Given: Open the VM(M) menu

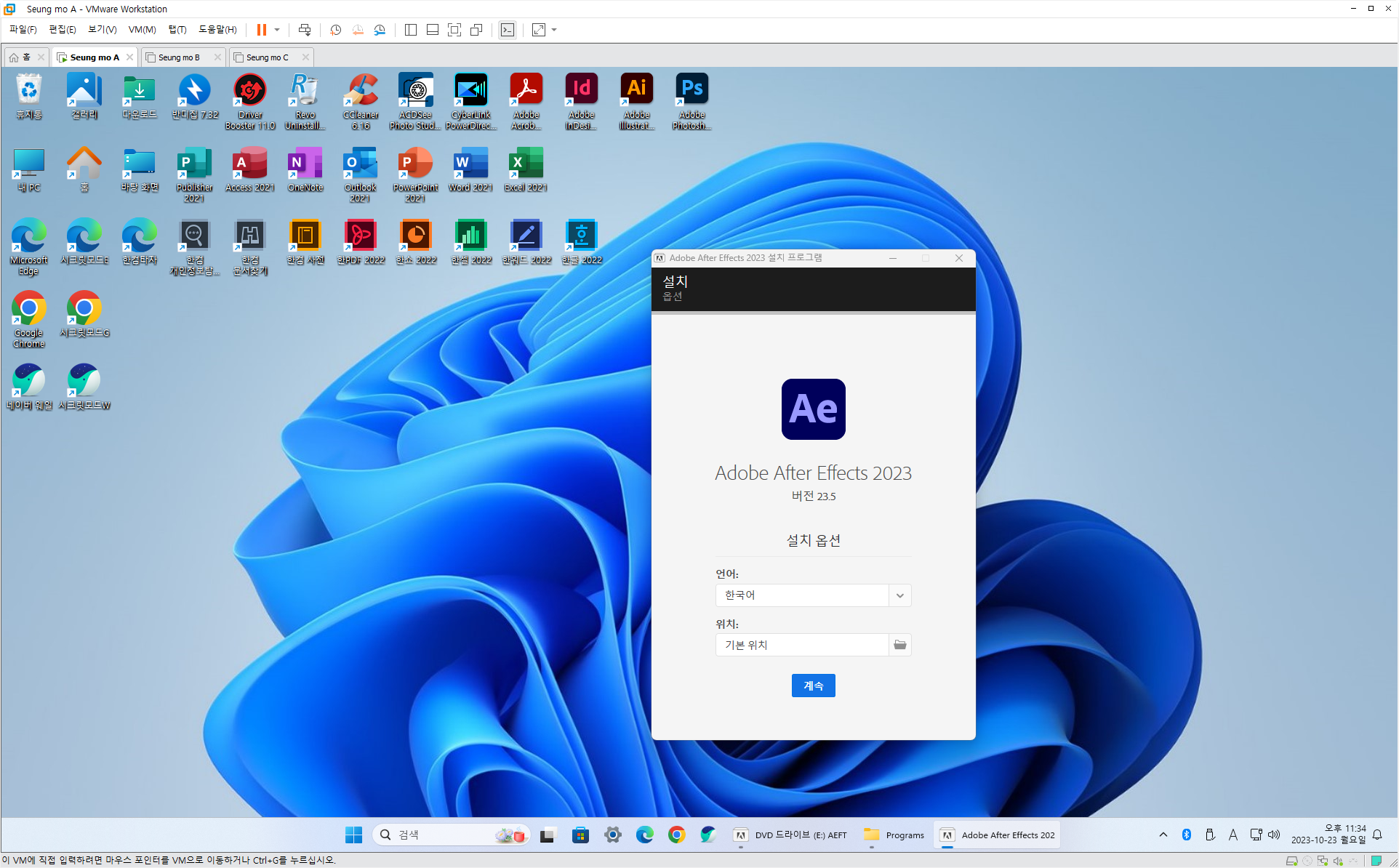Looking at the screenshot, I should (142, 30).
